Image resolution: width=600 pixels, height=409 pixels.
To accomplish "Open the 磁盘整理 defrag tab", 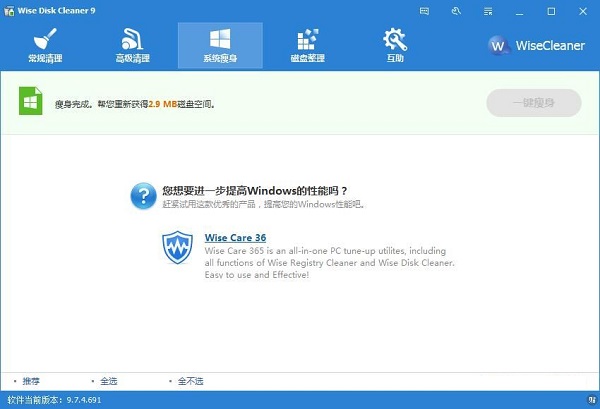I will pyautogui.click(x=308, y=45).
